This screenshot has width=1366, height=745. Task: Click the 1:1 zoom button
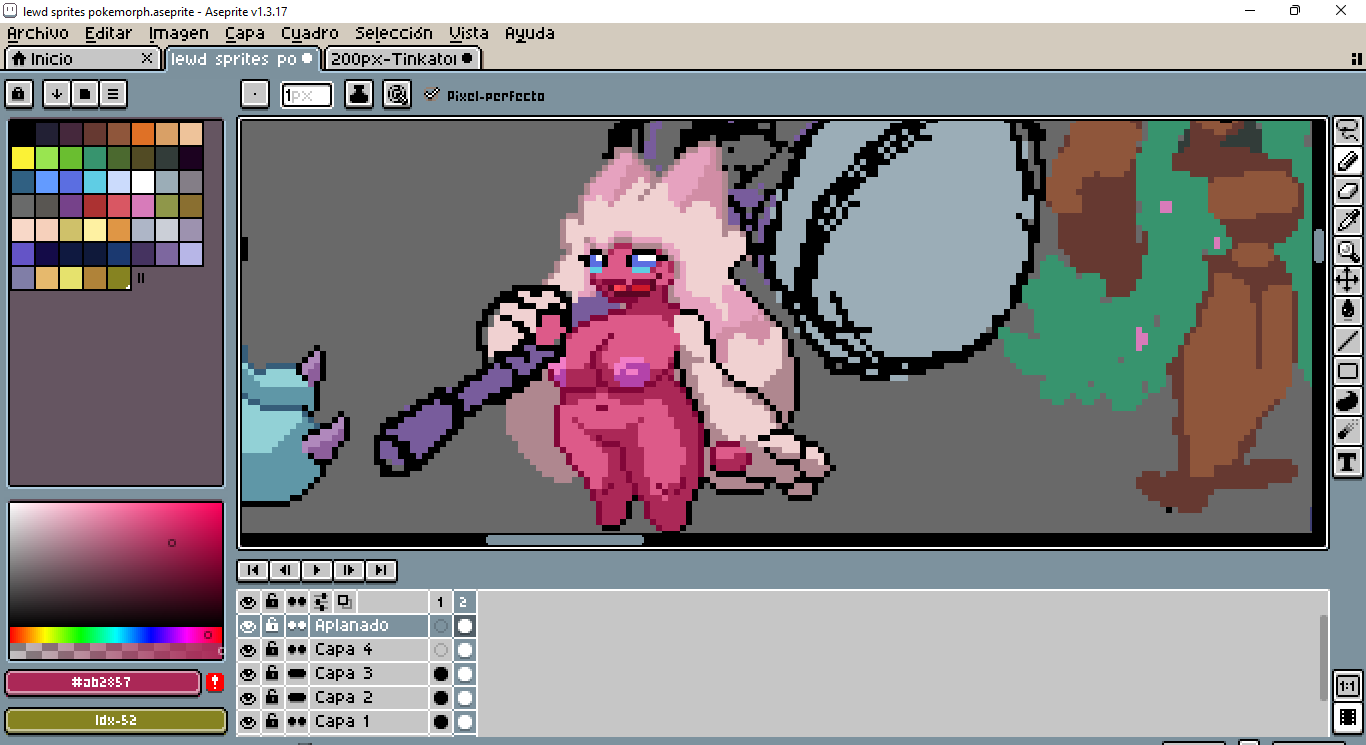[x=1348, y=686]
